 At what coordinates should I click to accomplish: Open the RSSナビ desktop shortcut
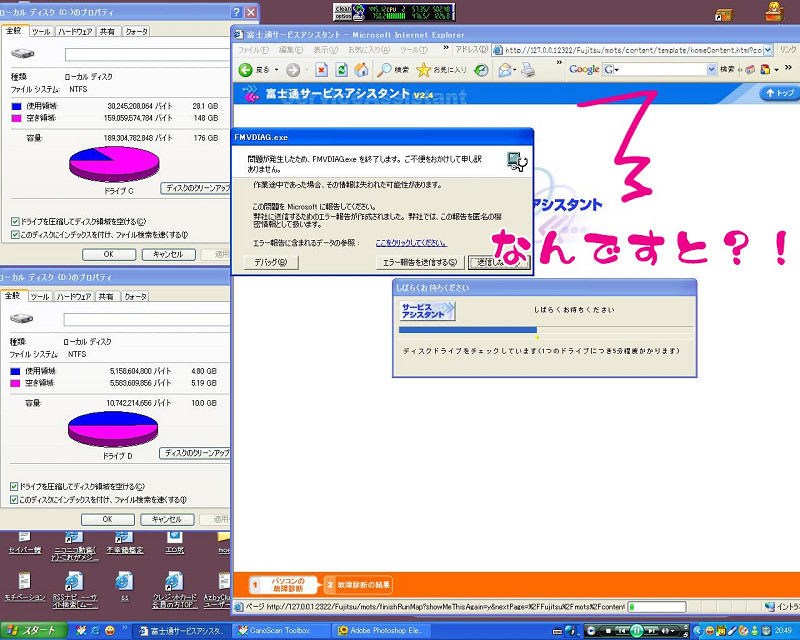74,590
